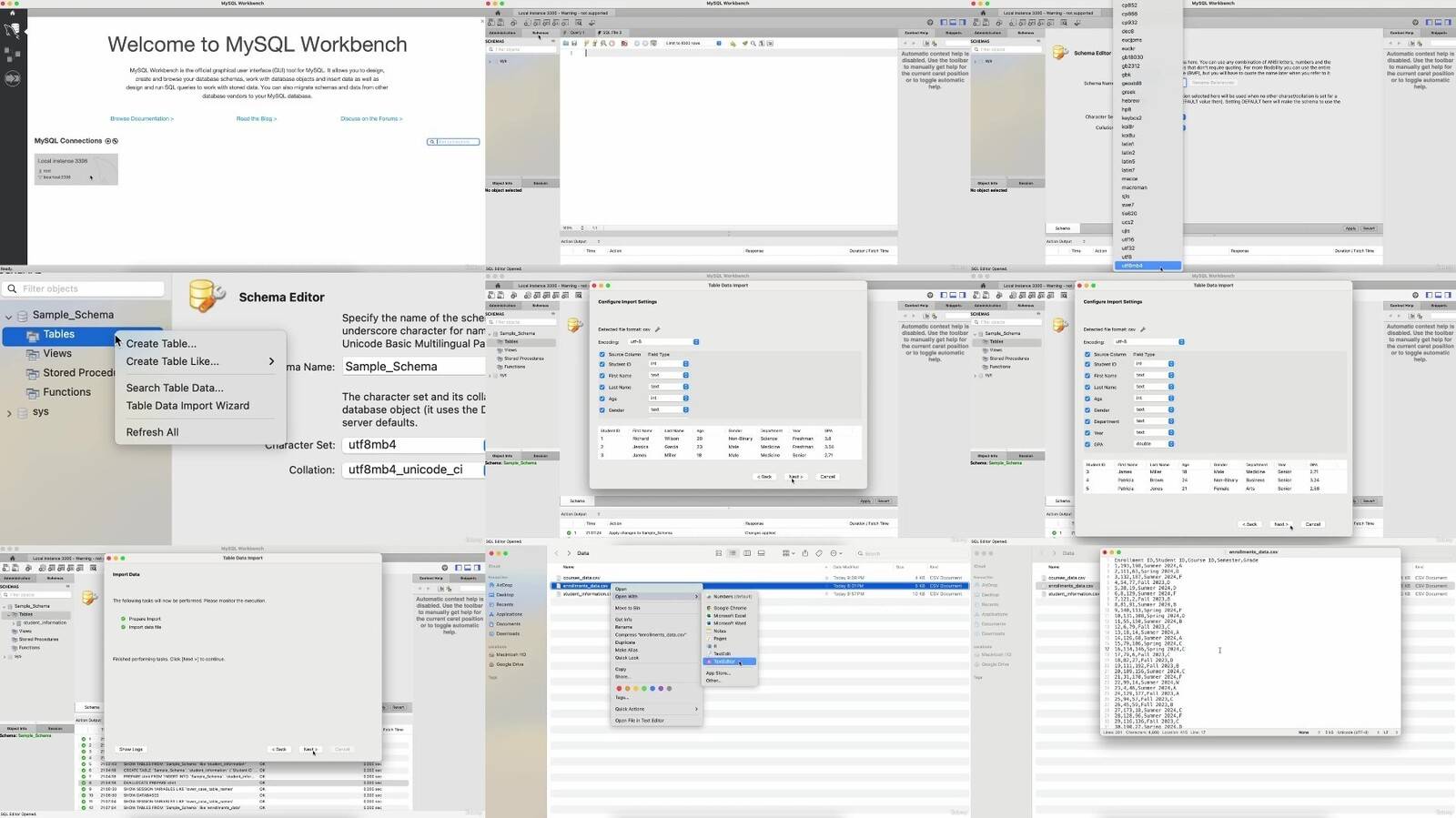Choose Search Table Data... in the context menu
Viewport: 1456px width, 818px height.
(175, 388)
